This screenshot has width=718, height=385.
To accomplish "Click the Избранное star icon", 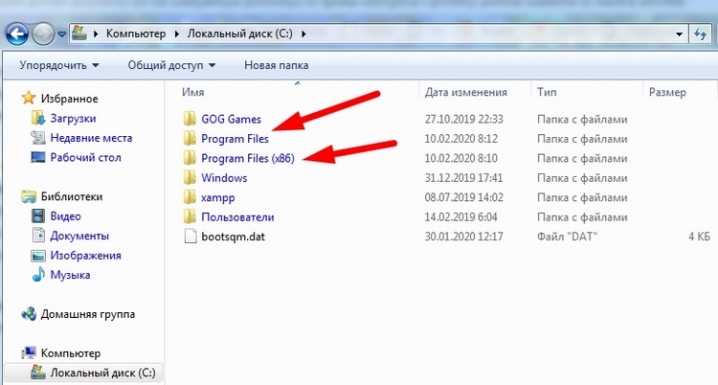I will 28,98.
